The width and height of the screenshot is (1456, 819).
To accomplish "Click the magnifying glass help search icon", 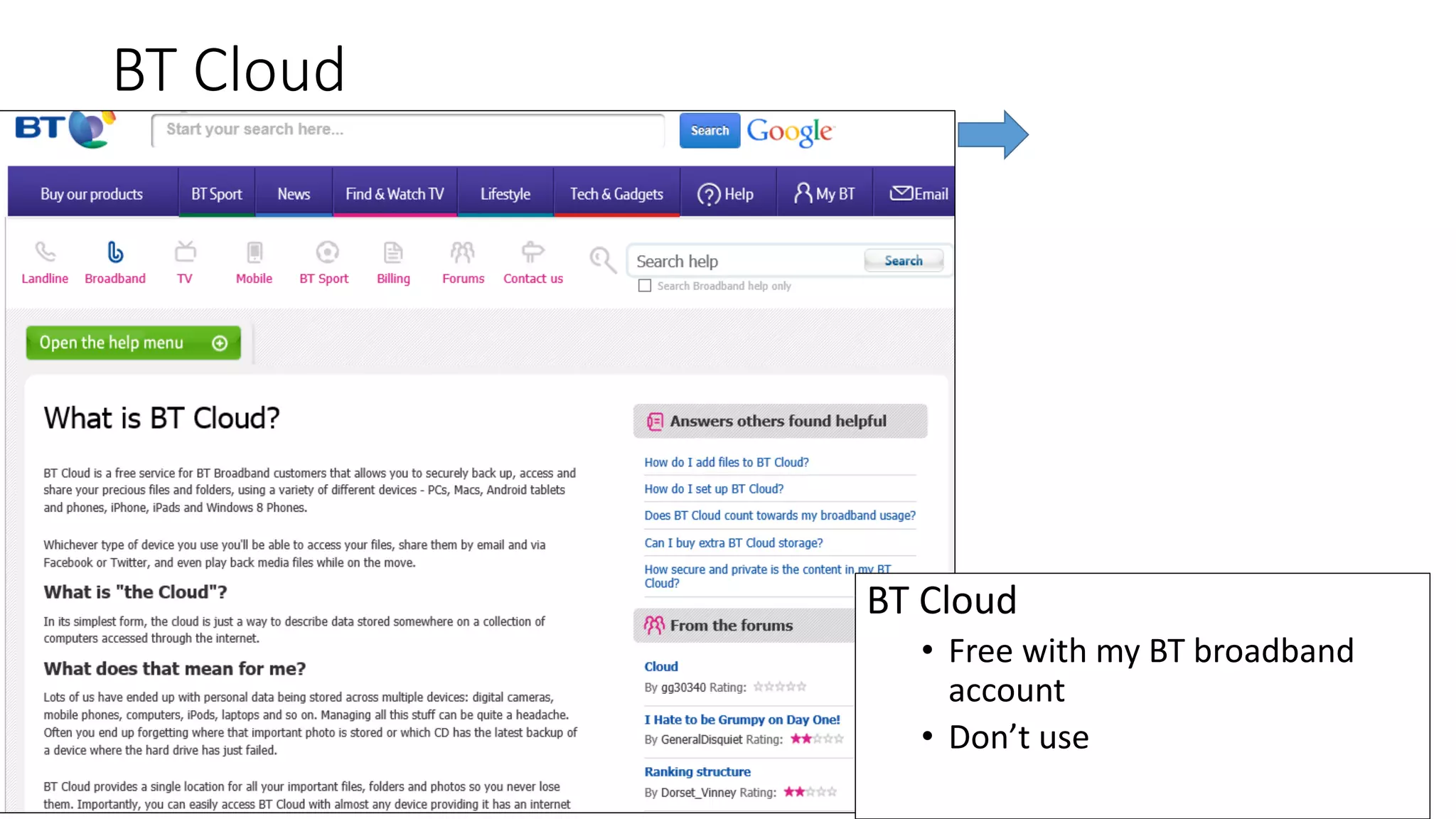I will pyautogui.click(x=602, y=260).
